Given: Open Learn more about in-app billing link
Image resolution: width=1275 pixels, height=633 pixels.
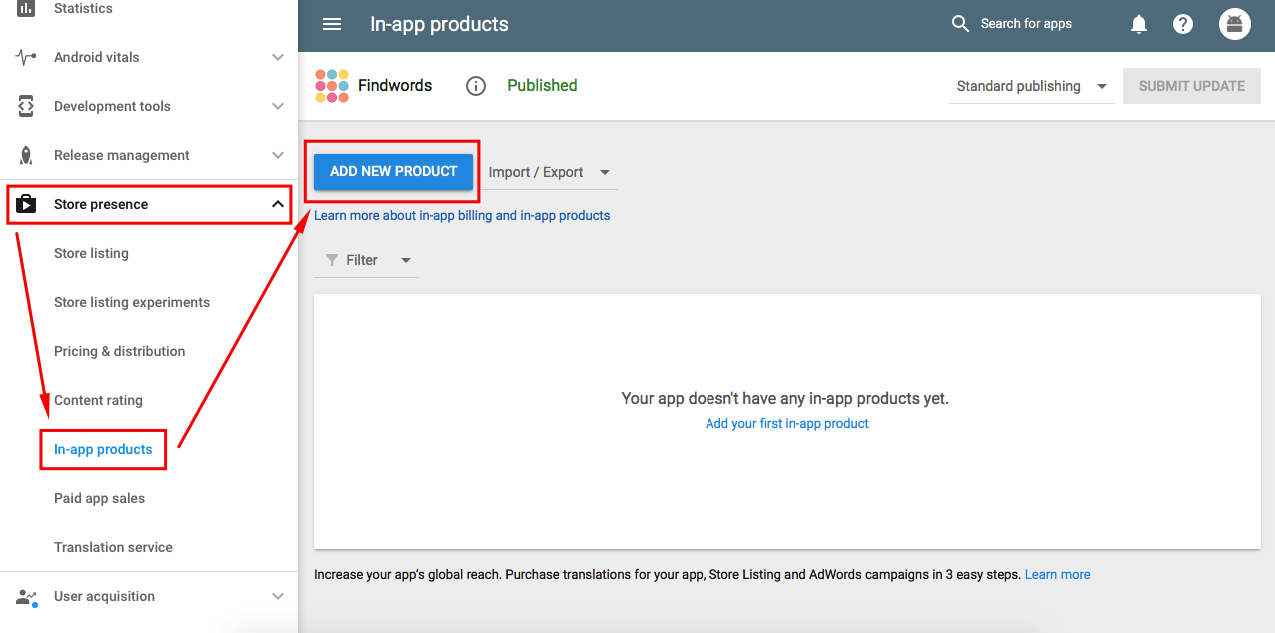Looking at the screenshot, I should coord(462,215).
